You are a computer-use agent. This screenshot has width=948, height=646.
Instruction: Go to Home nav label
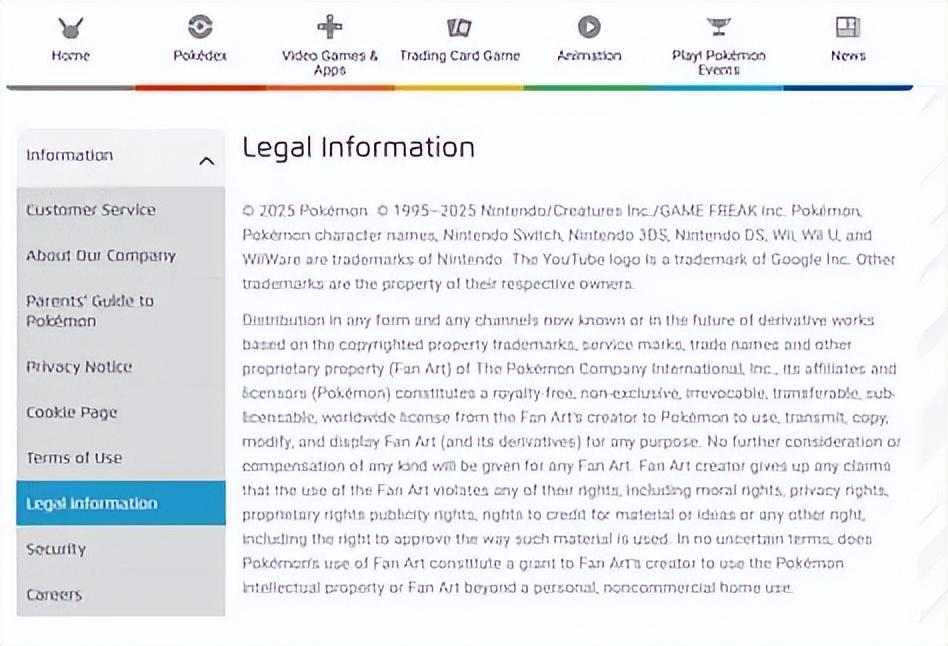click(x=71, y=56)
